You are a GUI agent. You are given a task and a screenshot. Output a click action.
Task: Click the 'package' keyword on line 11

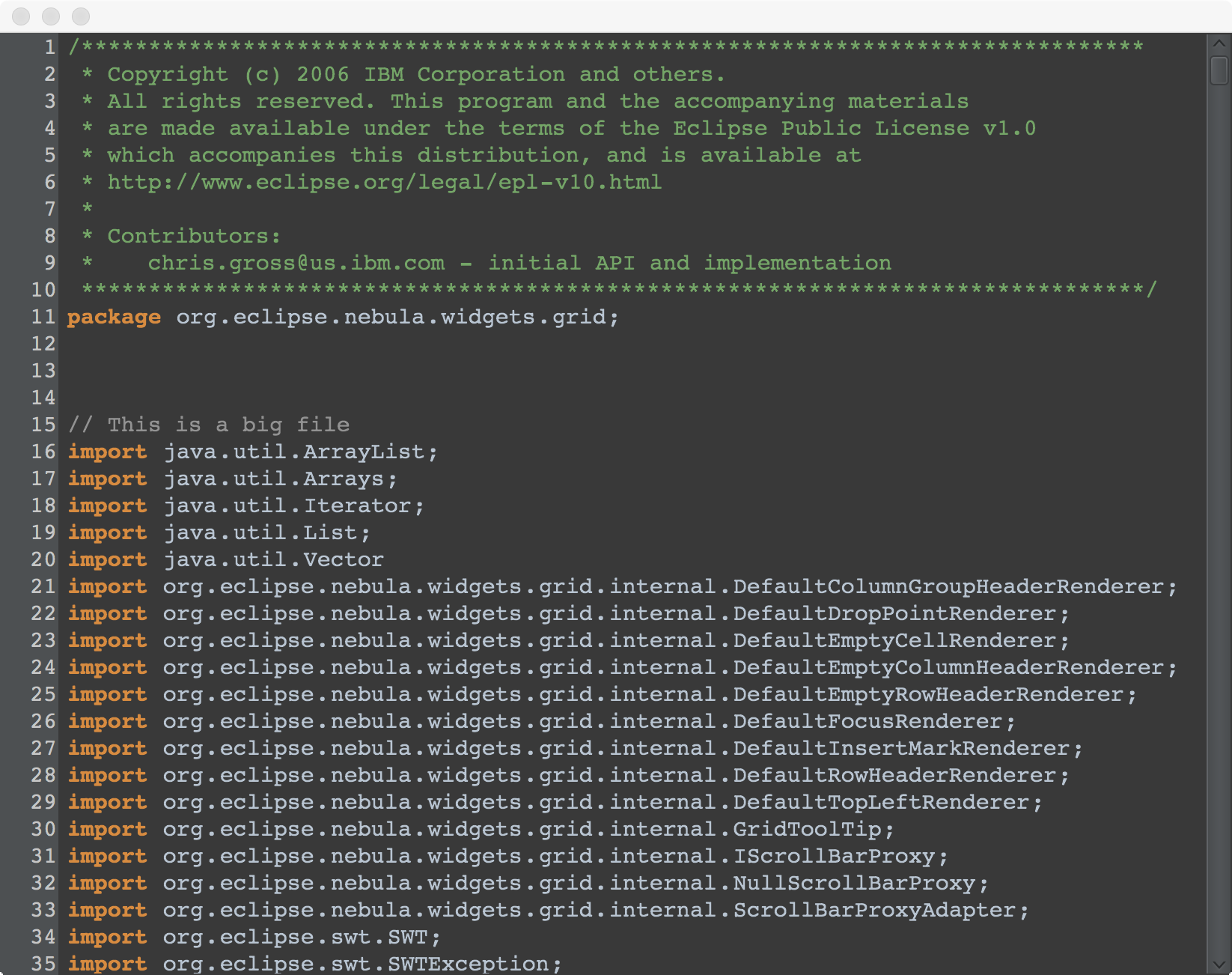(x=114, y=317)
